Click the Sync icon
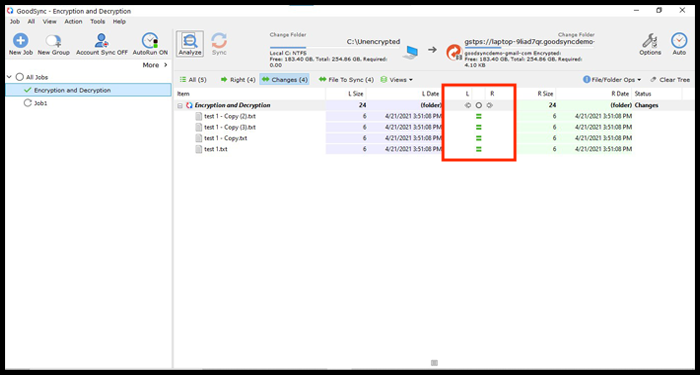This screenshot has width=700, height=375. pos(219,41)
